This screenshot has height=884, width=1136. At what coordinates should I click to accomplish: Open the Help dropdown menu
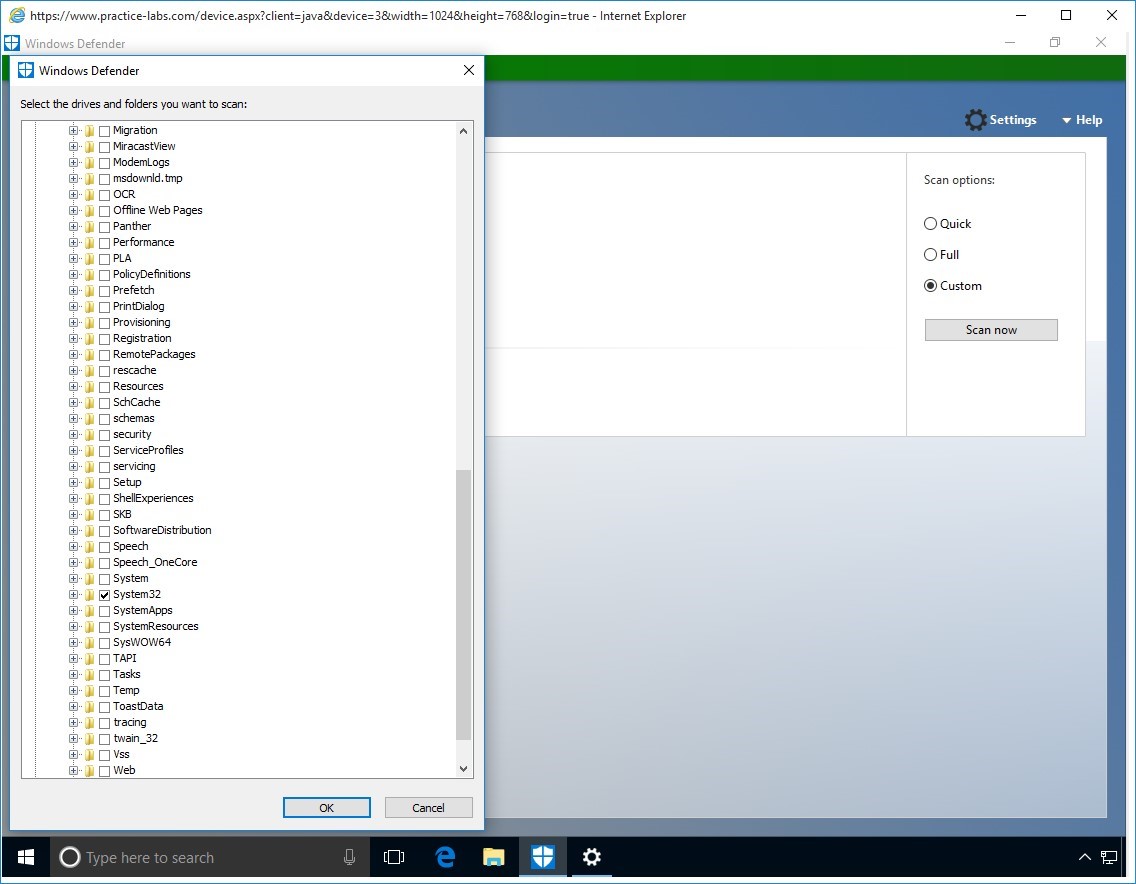pos(1081,120)
